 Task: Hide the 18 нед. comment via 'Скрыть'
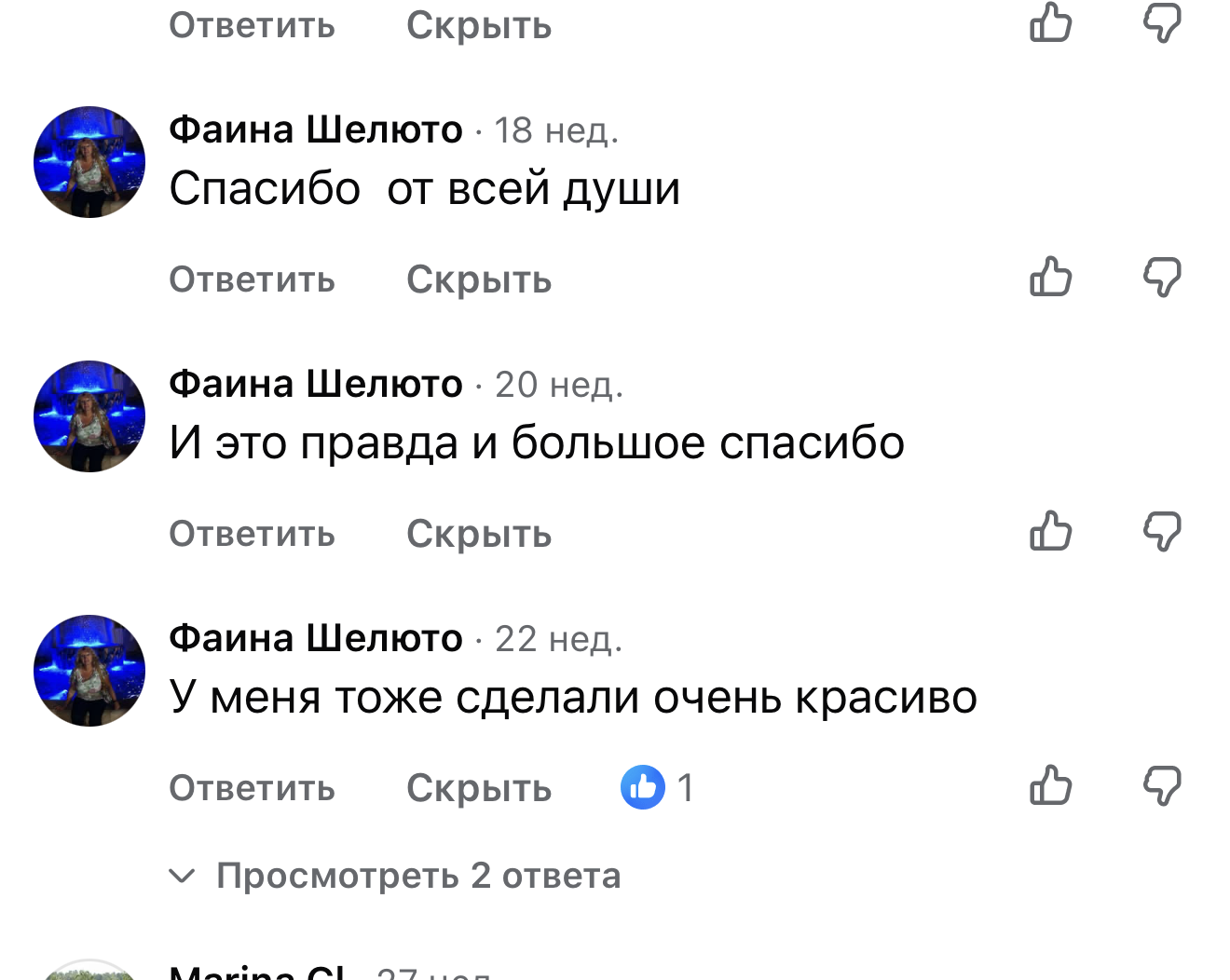[x=479, y=279]
